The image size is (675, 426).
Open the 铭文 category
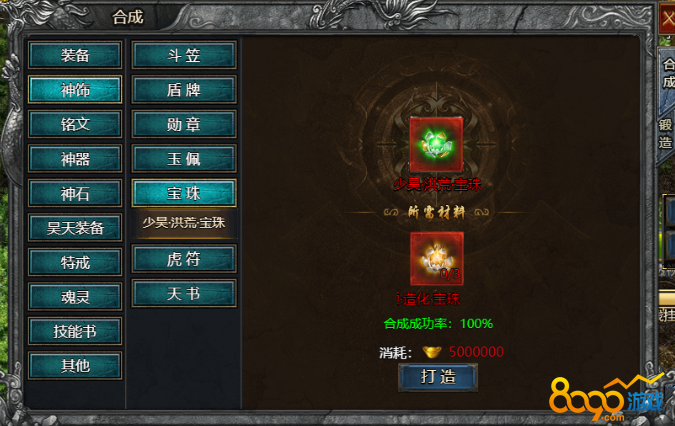(75, 124)
